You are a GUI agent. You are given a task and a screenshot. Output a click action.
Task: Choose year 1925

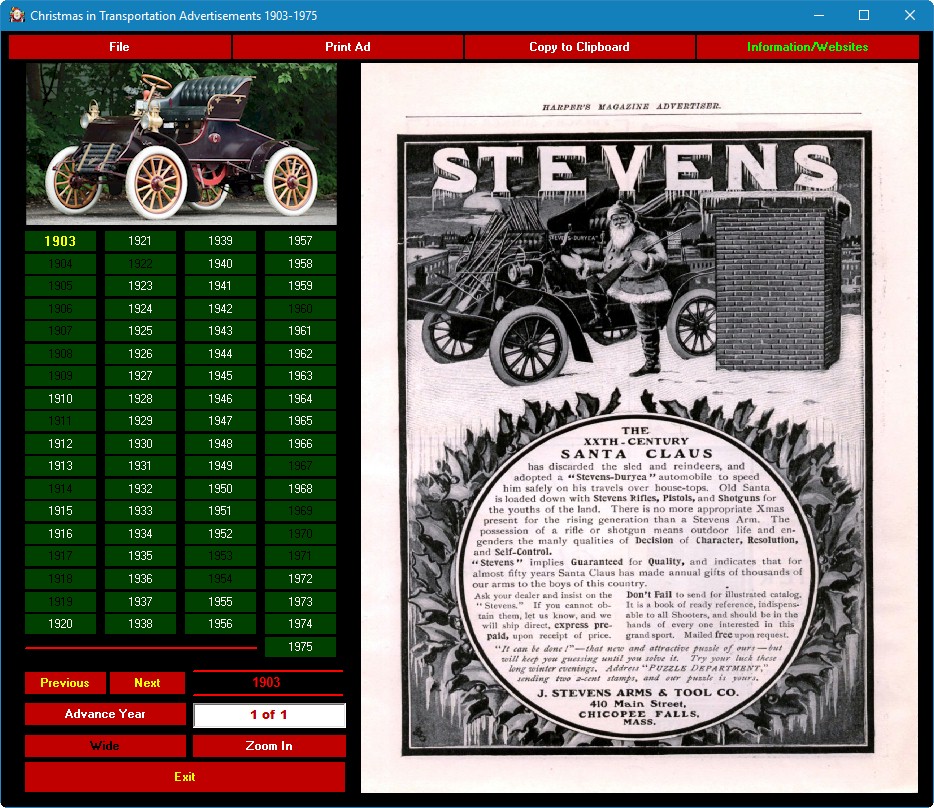coord(140,331)
